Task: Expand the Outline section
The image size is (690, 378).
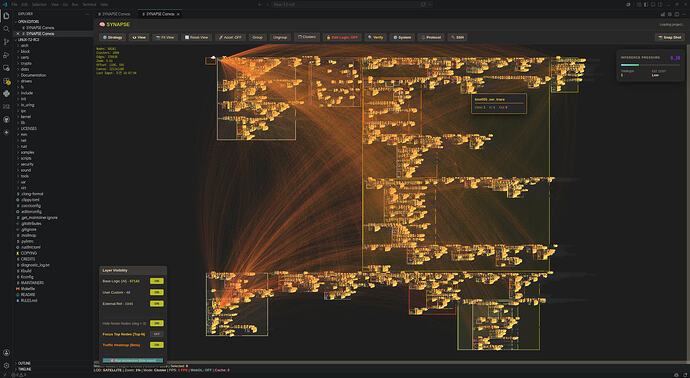Action: pyautogui.click(x=25, y=363)
